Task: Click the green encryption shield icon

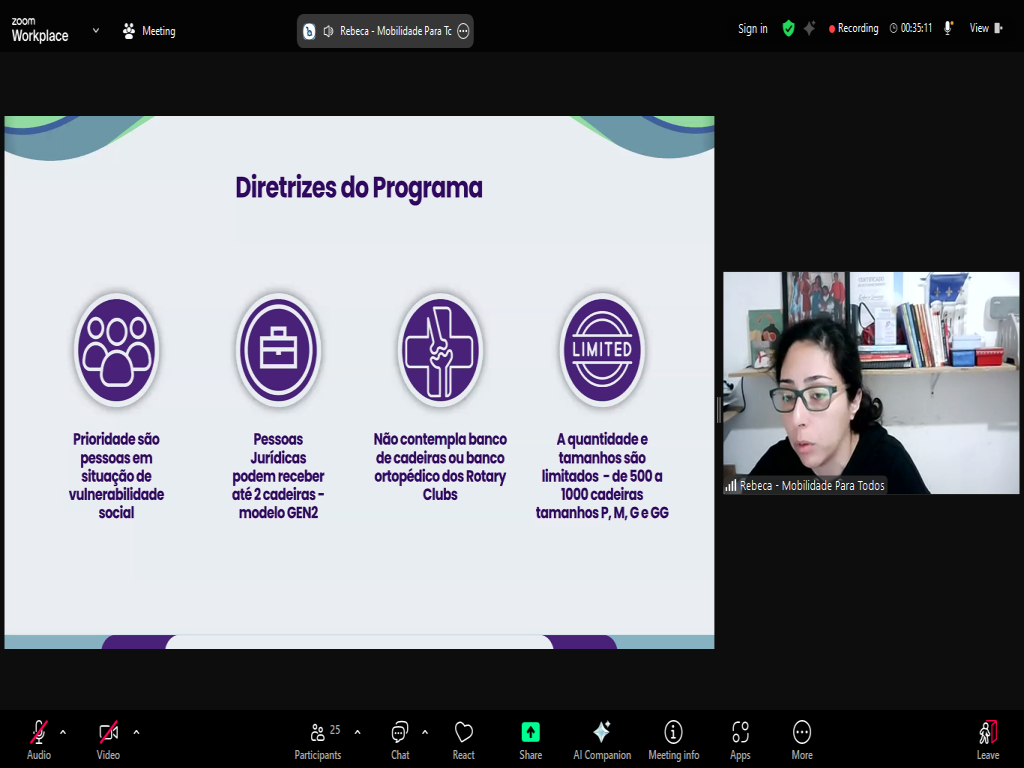Action: click(x=788, y=29)
